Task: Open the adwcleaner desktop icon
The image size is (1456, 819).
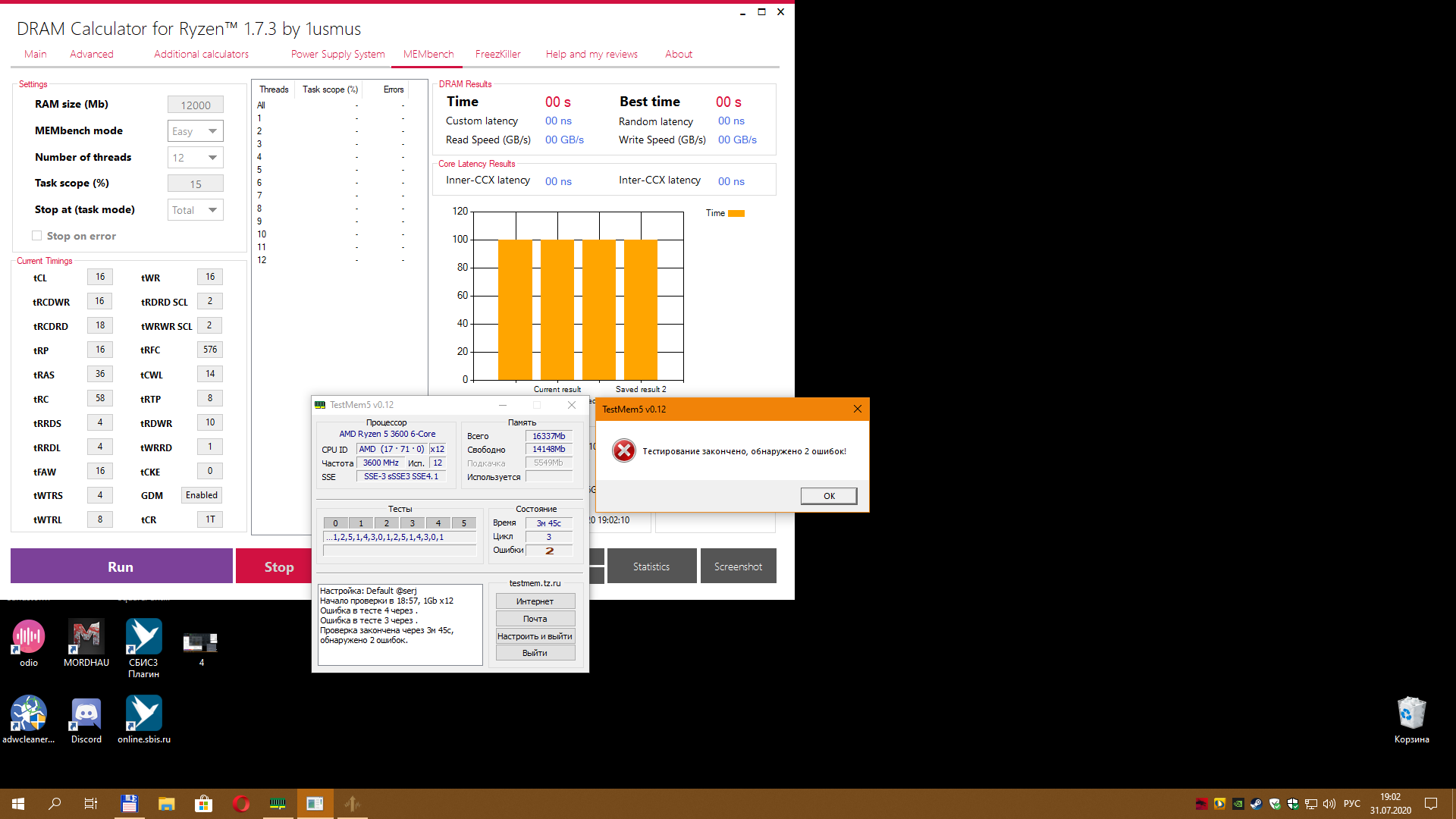Action: point(28,714)
